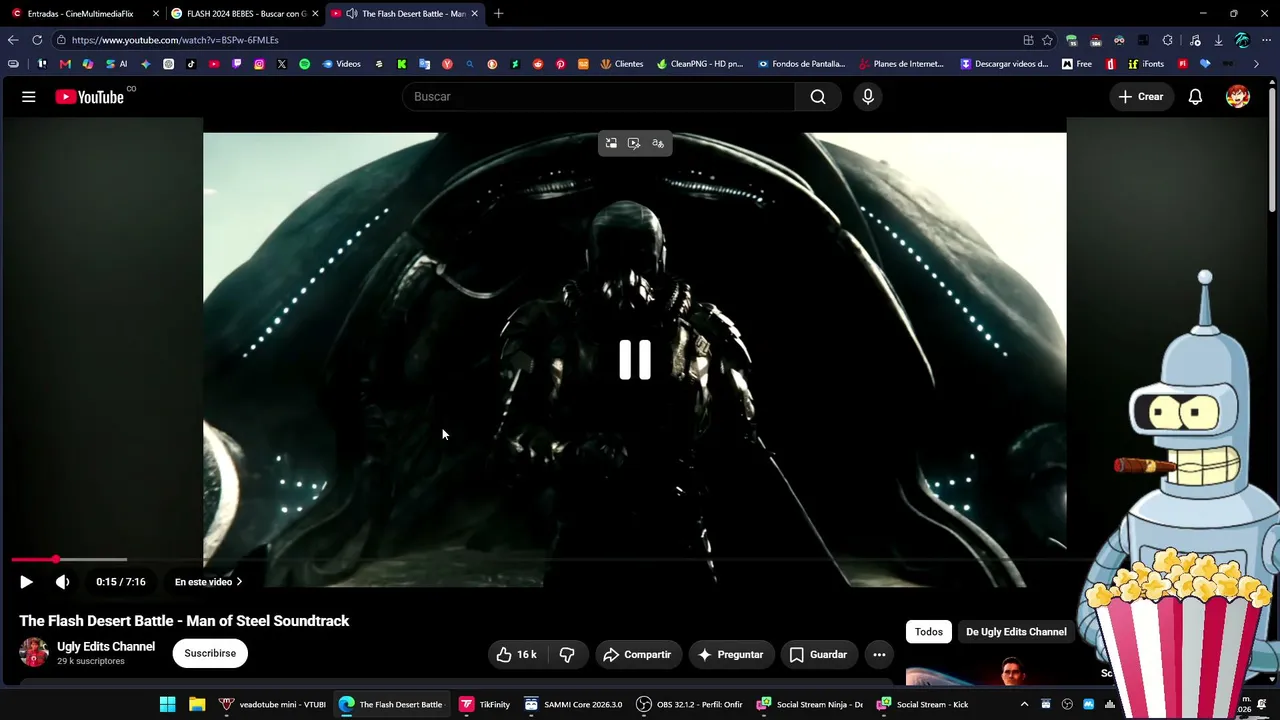Reload the page with refresh icon
This screenshot has width=1280, height=720.
coord(37,40)
